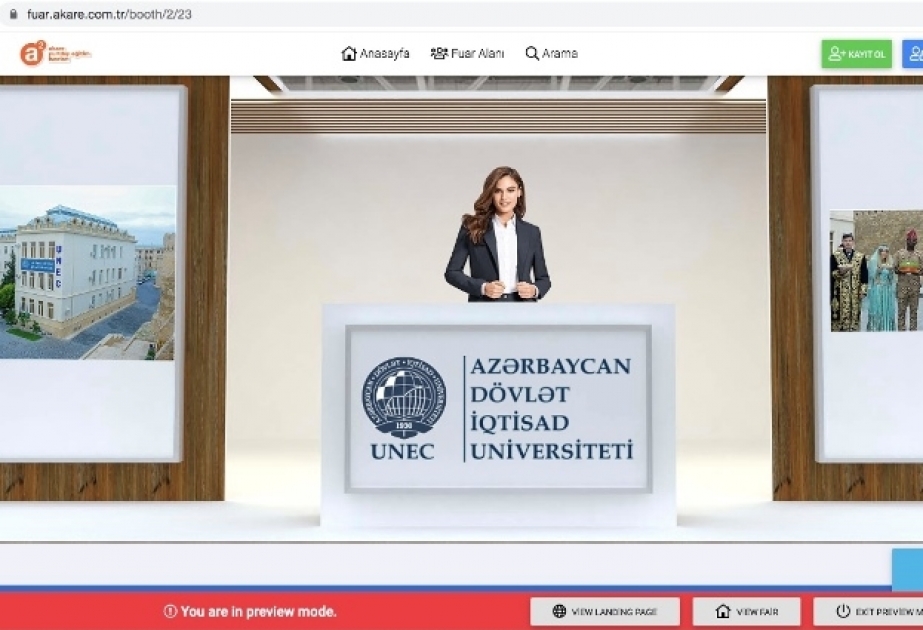Click the people icon beside Fuar Alanı
Viewport: 923px width, 630px height.
click(x=439, y=54)
